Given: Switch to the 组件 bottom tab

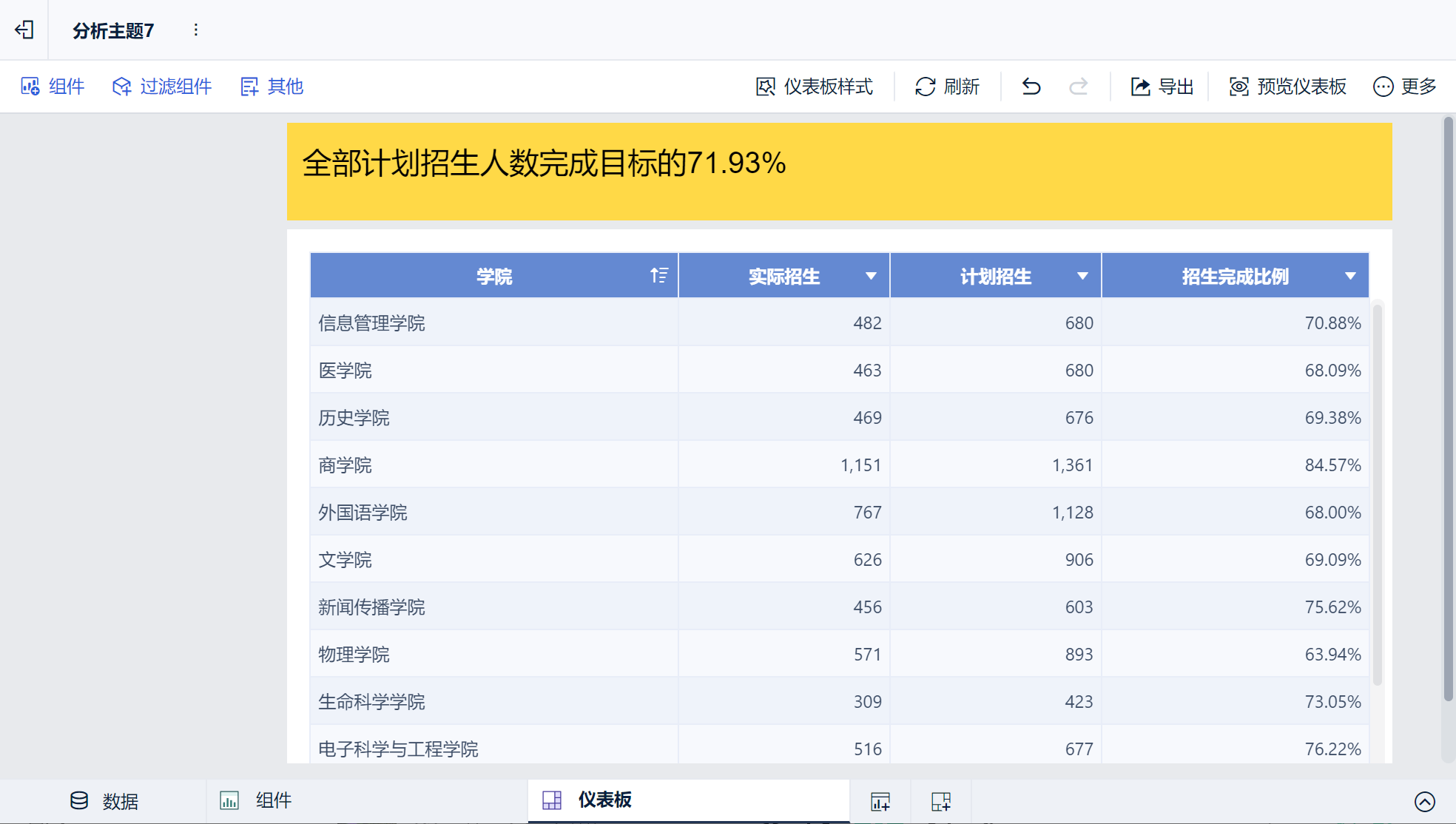Looking at the screenshot, I should pos(256,800).
